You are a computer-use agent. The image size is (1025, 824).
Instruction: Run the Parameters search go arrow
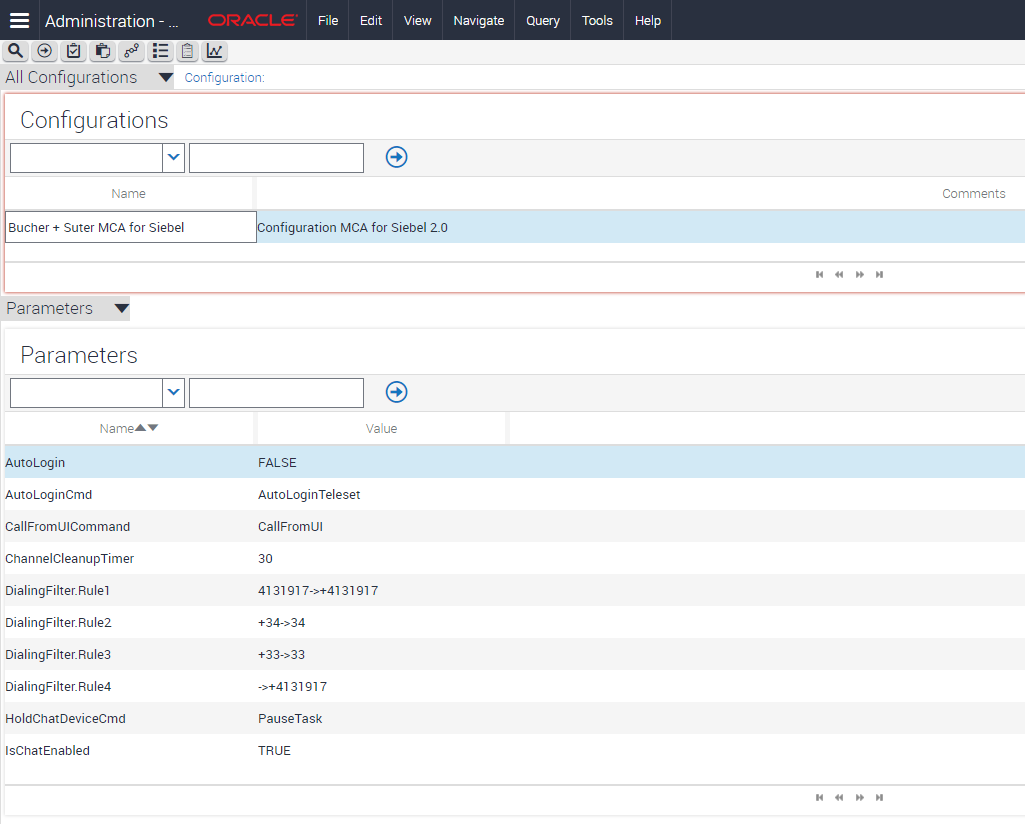[x=396, y=392]
